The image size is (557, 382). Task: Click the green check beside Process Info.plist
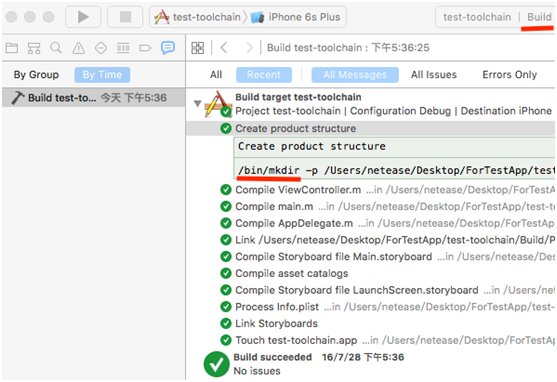point(226,307)
